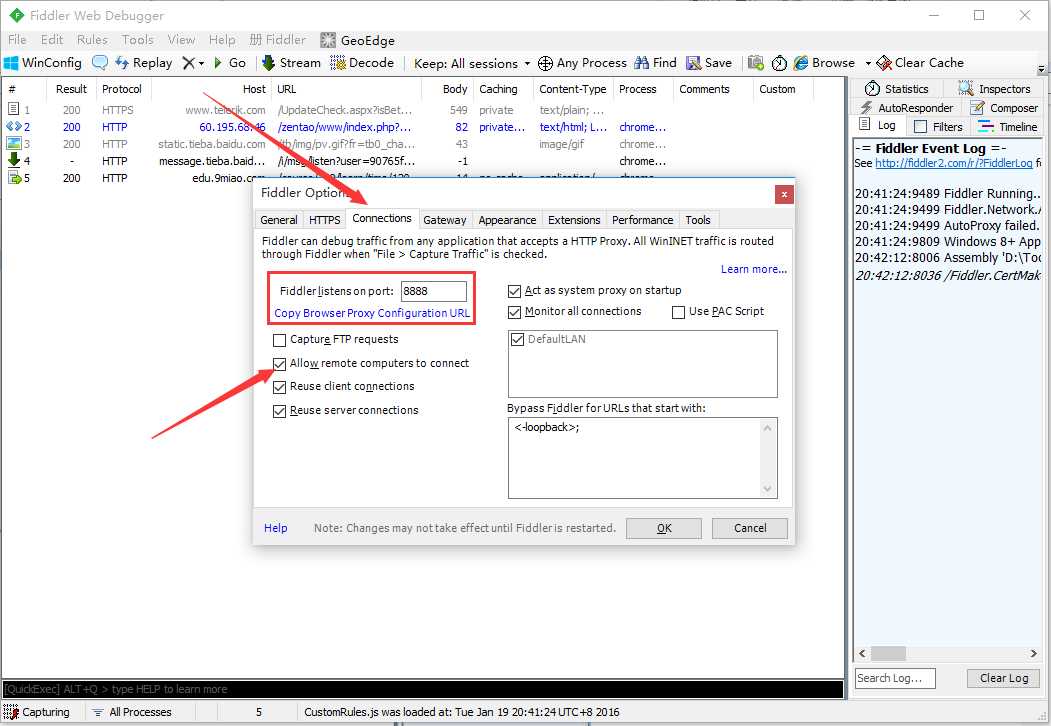Open the Remove sessions X dropdown arrow
Screen dimensions: 1051x726
(201, 63)
